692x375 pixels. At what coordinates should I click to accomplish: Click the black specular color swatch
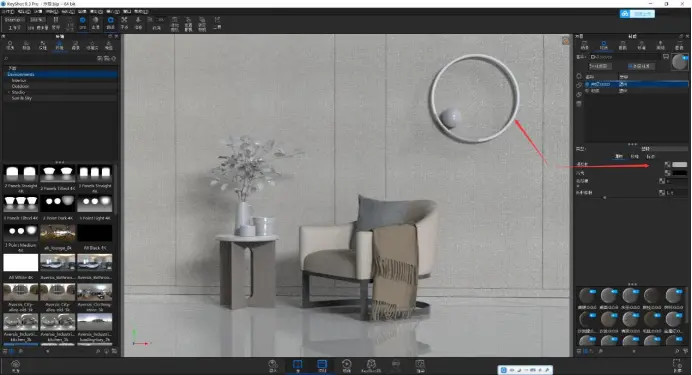[x=680, y=173]
